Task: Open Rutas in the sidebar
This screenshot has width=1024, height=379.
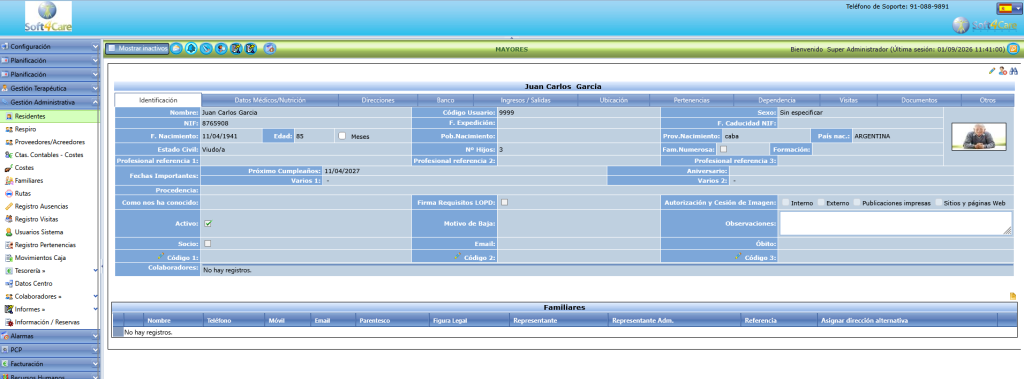Action: (22, 193)
